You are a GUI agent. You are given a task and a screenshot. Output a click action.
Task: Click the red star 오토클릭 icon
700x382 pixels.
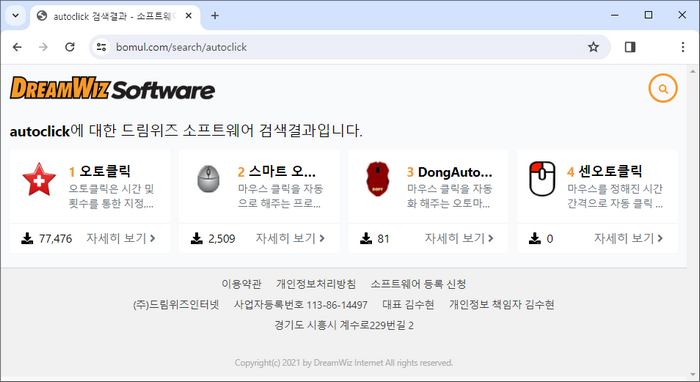click(x=39, y=179)
